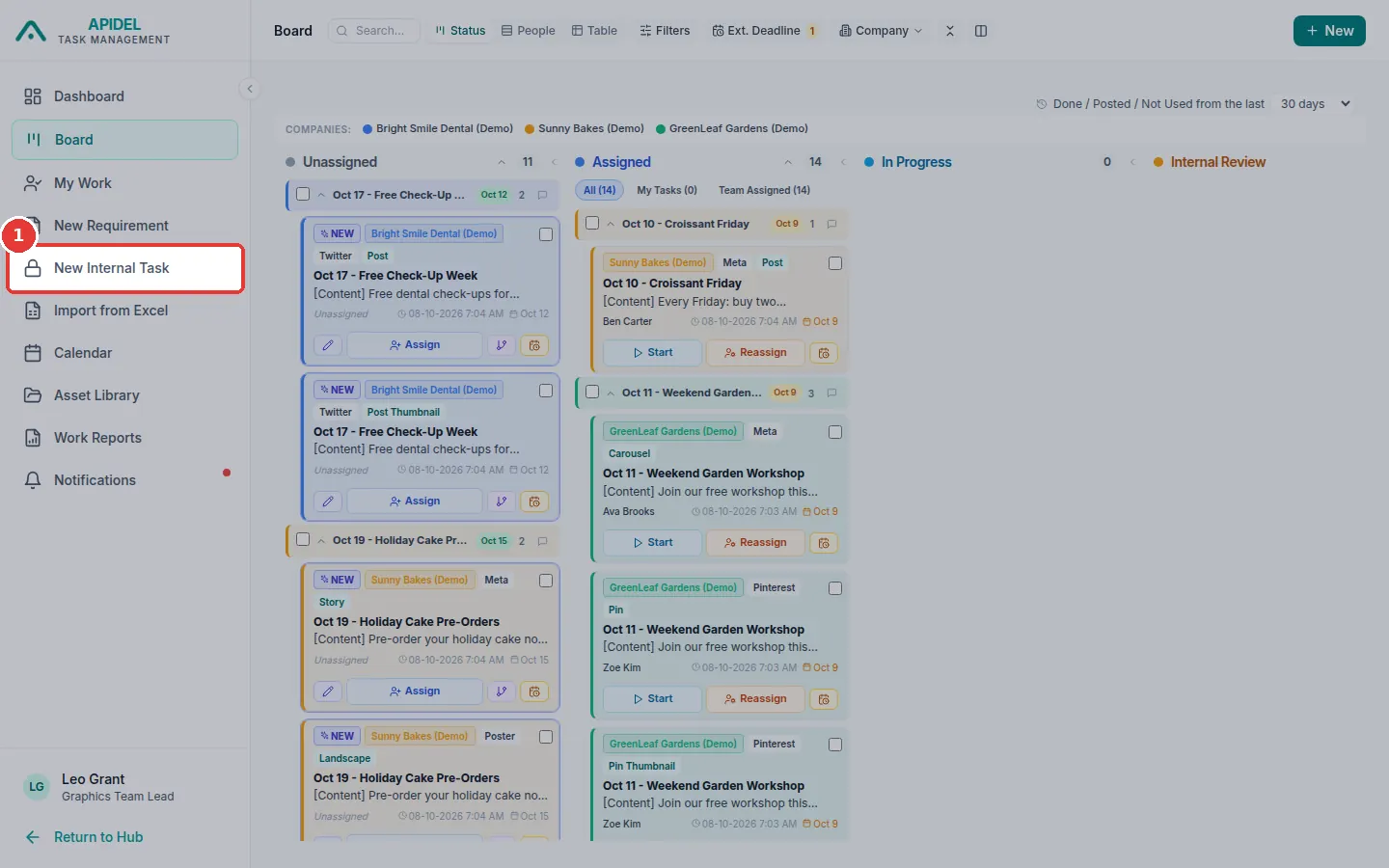
Task: Click Start on the Croissant Friday card
Action: pos(652,353)
